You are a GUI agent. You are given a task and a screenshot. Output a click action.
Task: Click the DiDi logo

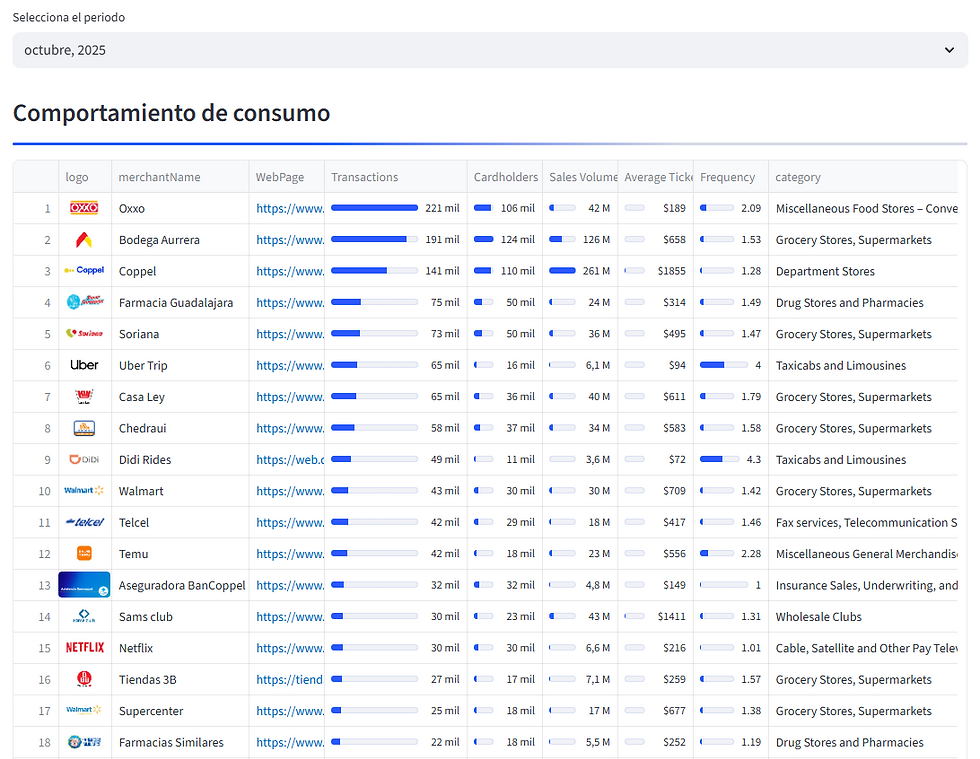coord(84,460)
